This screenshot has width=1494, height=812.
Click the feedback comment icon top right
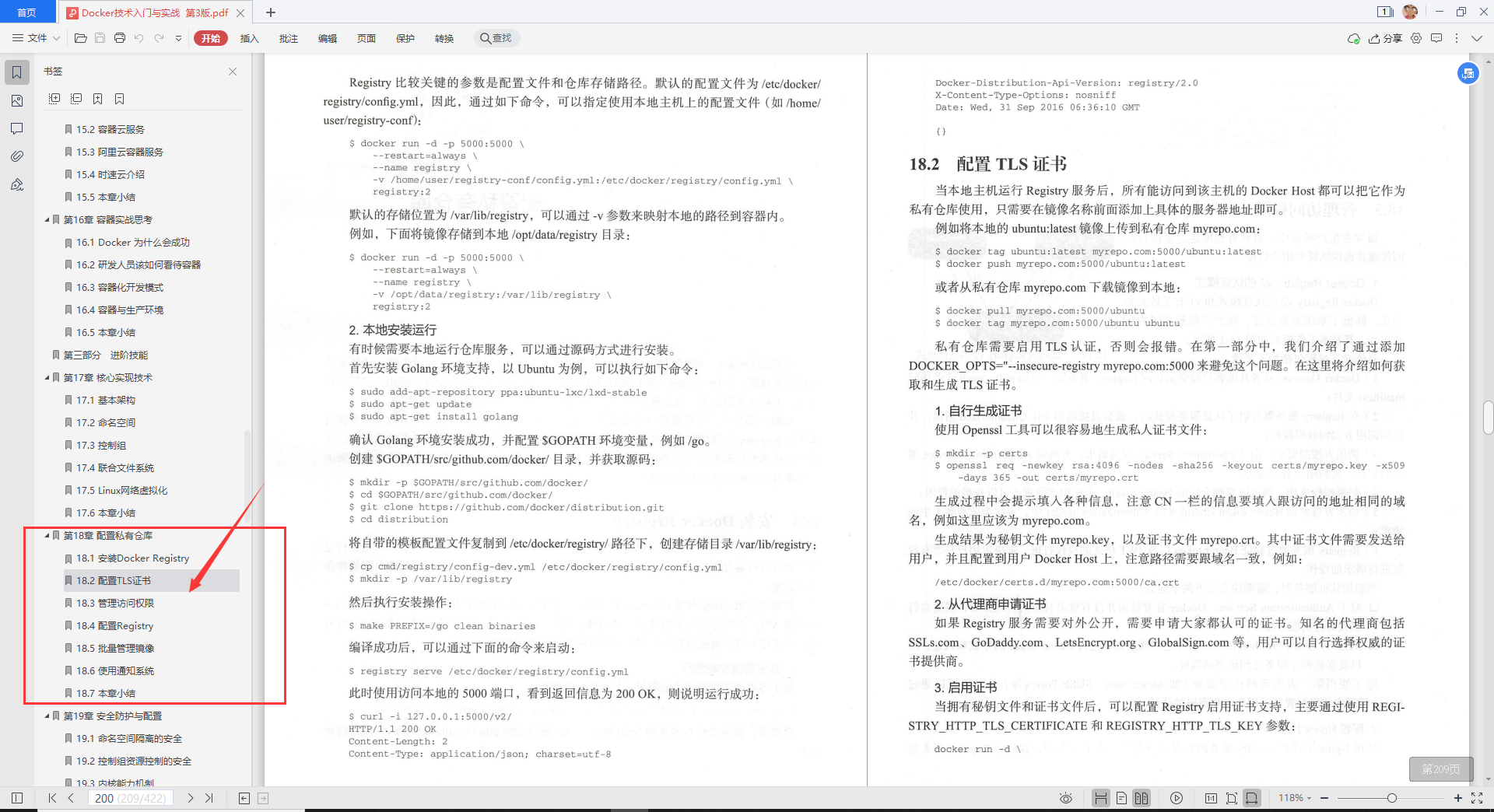coord(1436,38)
